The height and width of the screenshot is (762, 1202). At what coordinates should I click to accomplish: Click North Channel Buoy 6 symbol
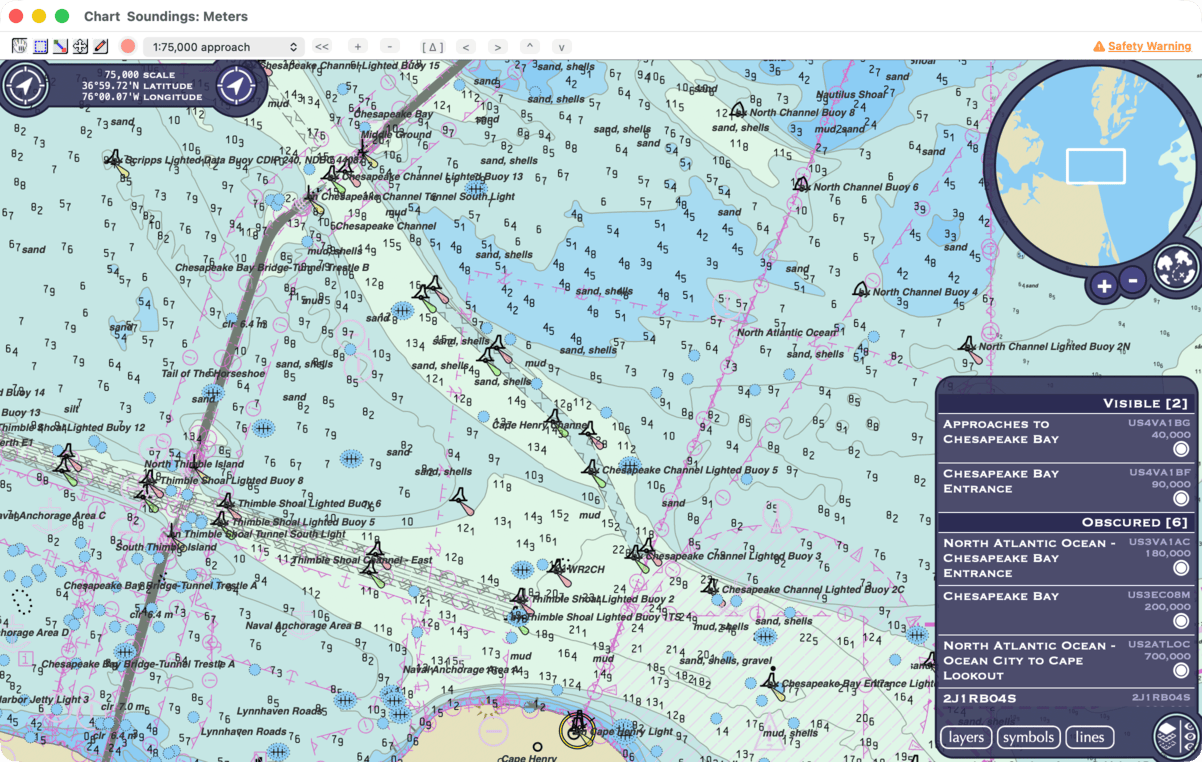tap(801, 185)
